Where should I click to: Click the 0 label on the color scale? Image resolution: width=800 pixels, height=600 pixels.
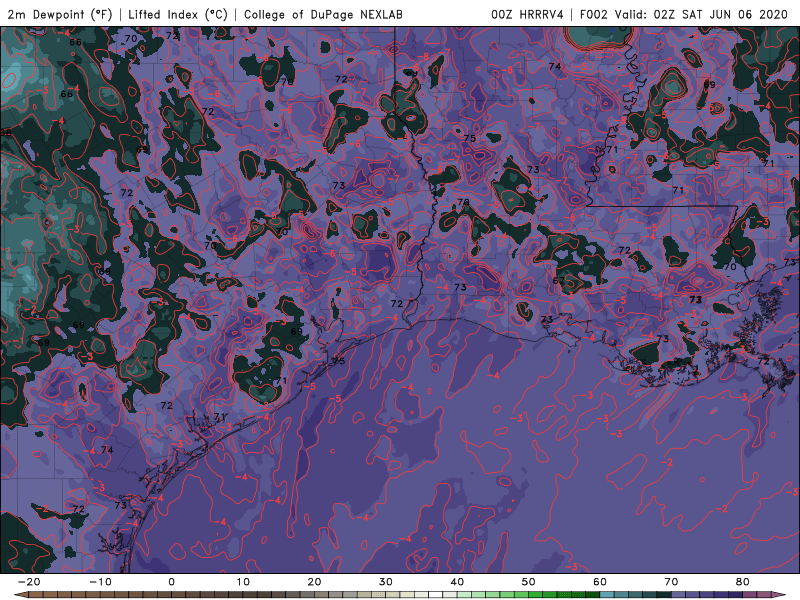click(x=171, y=582)
